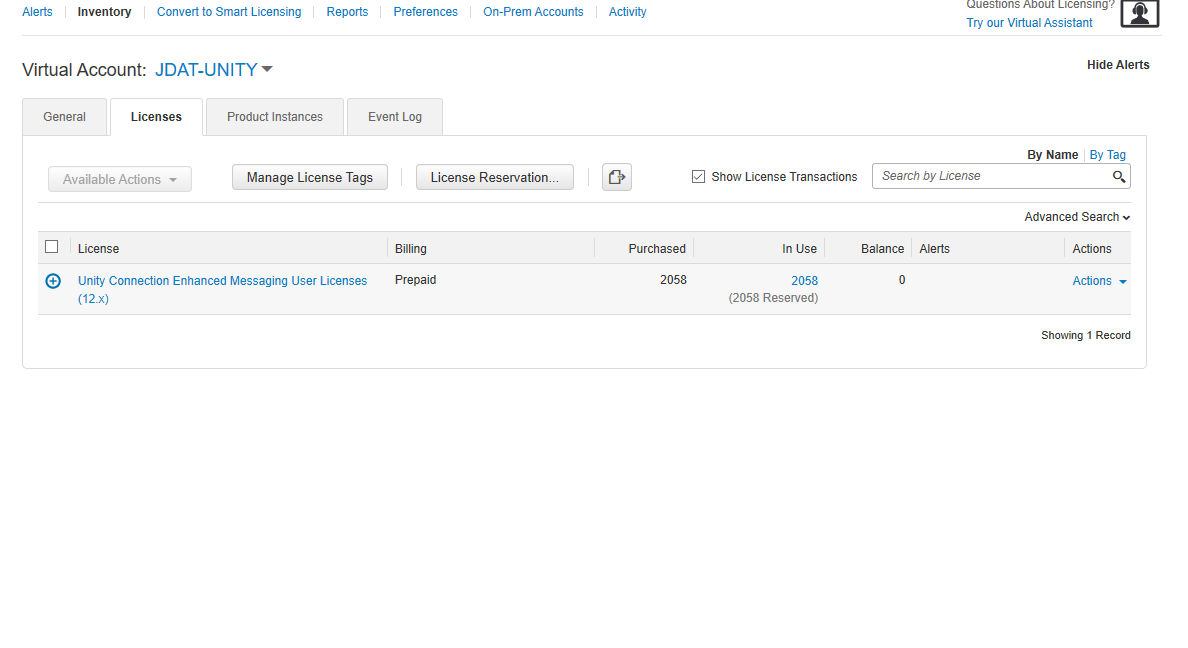Uncheck Show License Transactions
This screenshot has width=1188, height=648.
click(698, 176)
